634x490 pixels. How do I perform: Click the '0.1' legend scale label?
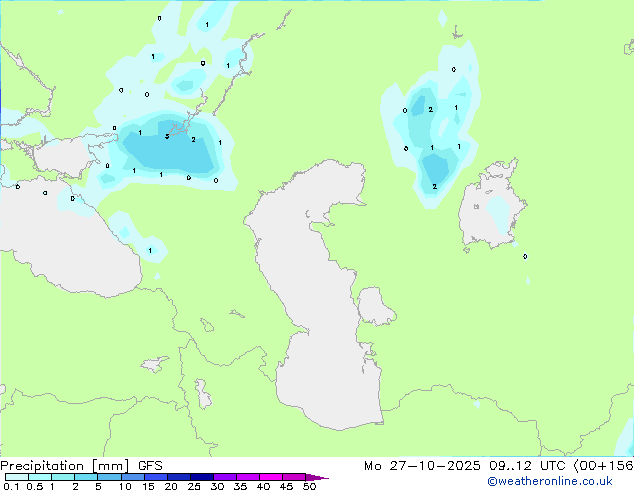coord(11,486)
